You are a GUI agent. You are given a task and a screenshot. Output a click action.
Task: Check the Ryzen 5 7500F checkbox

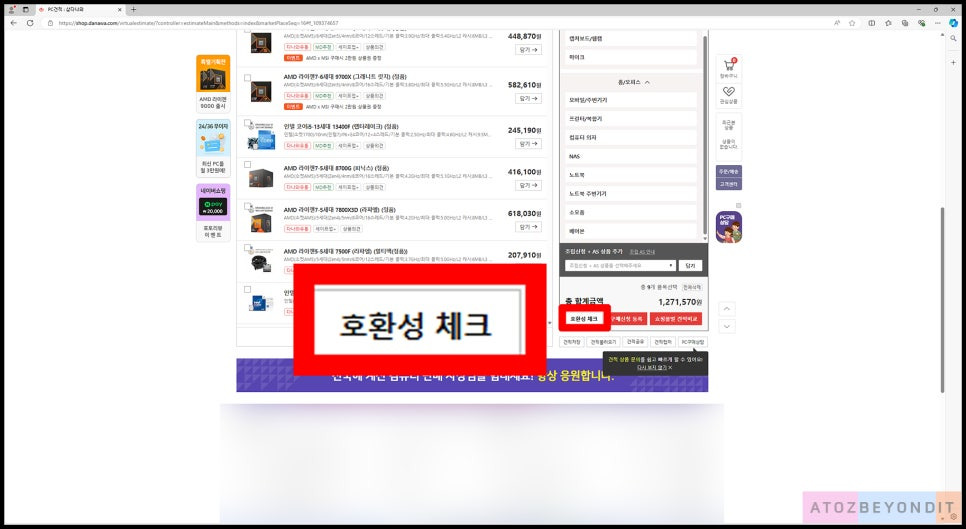click(x=247, y=248)
